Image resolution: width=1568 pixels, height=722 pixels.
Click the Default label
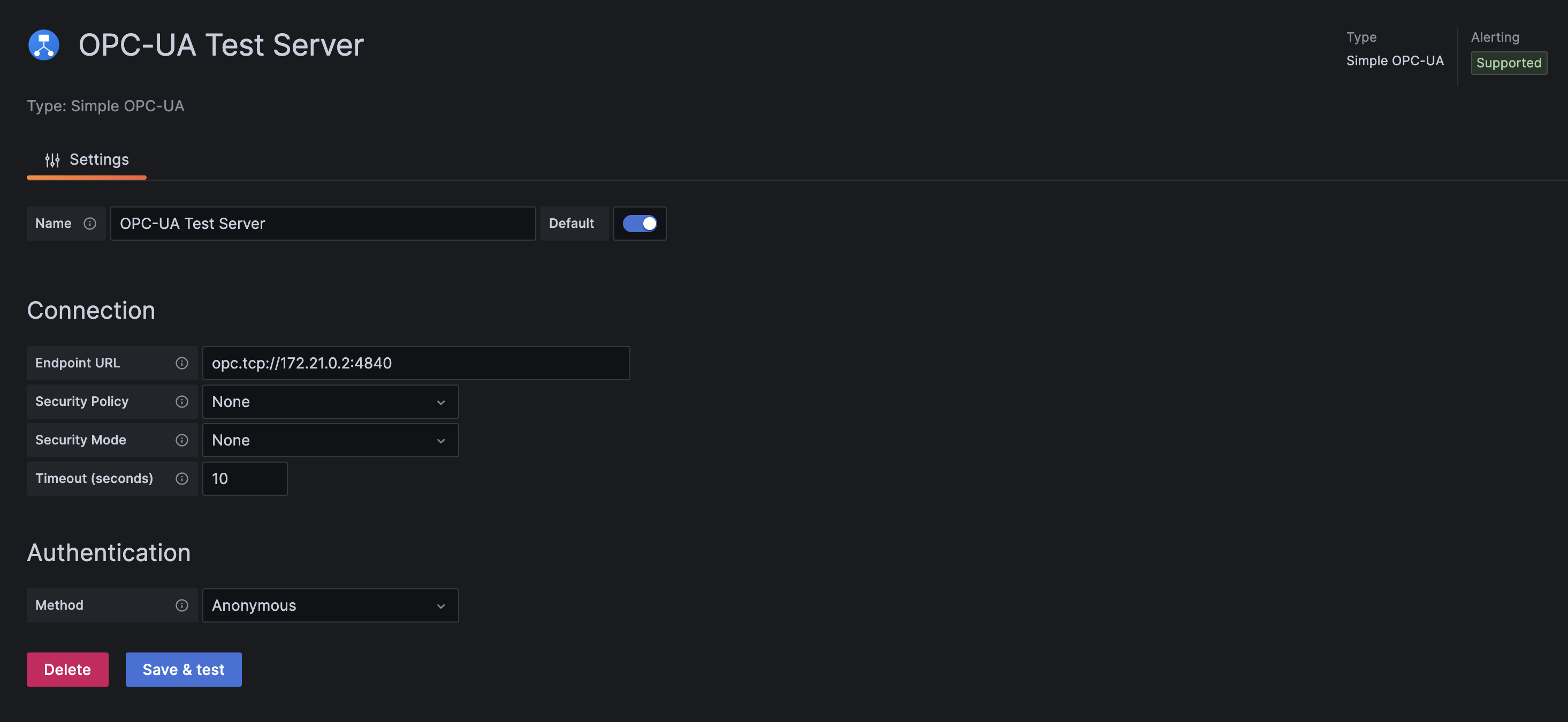(571, 224)
